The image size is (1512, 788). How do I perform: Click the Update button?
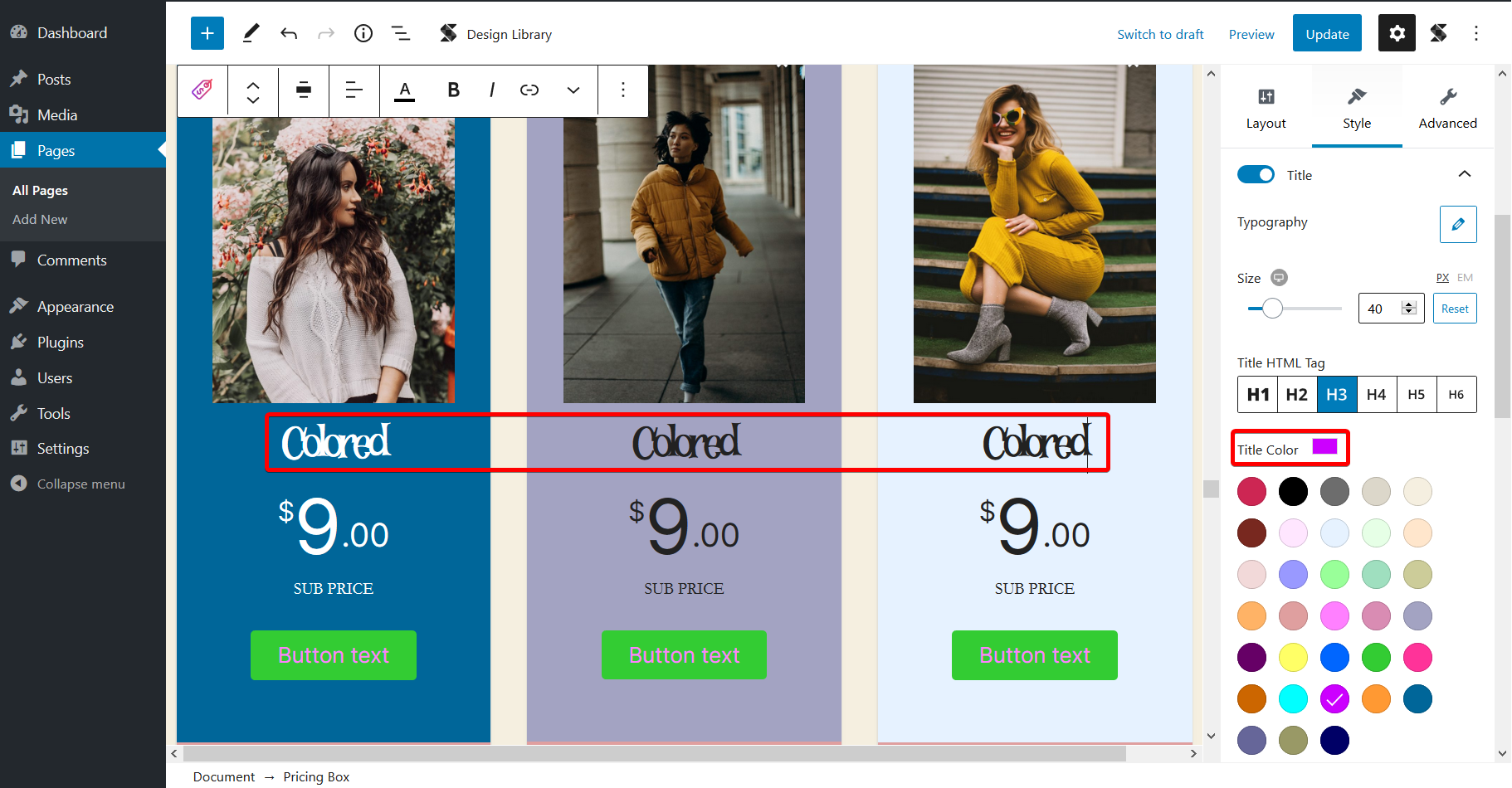(1327, 33)
